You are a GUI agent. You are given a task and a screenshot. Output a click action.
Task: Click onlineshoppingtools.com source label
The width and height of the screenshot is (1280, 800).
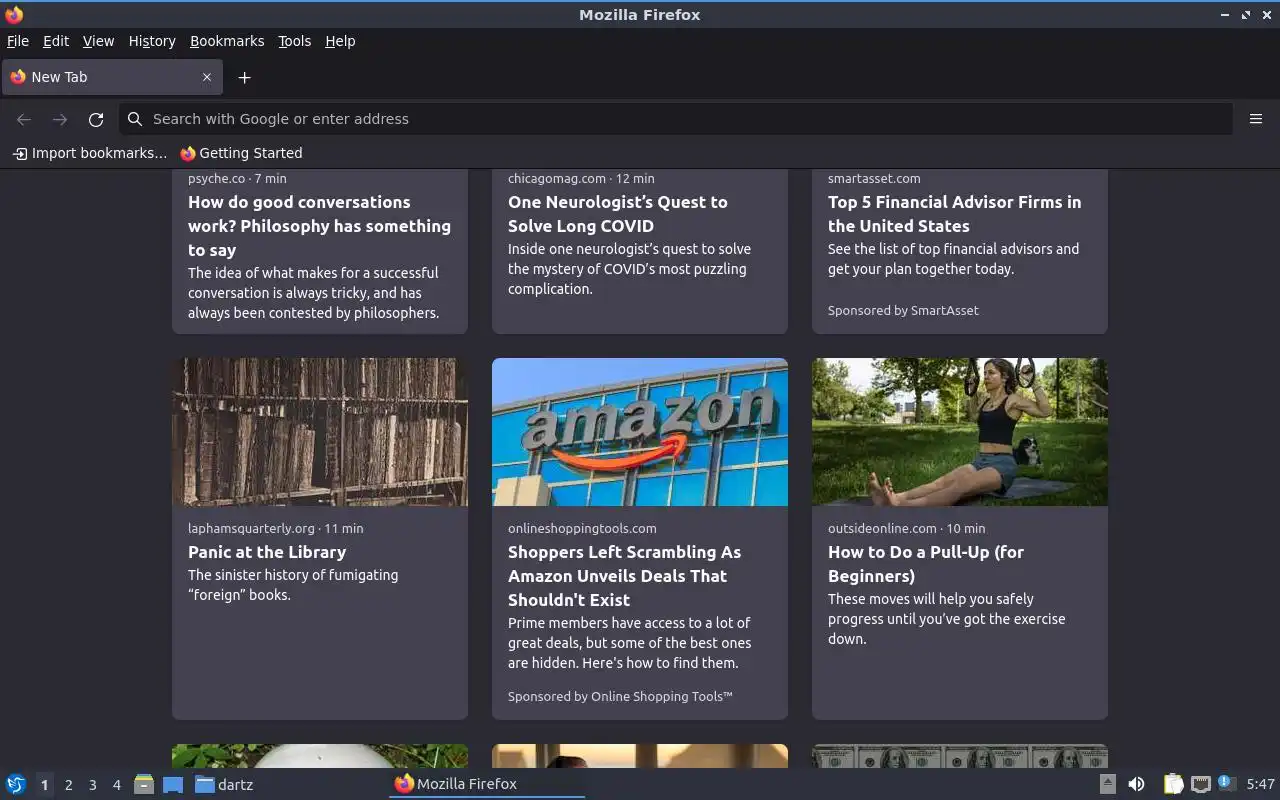582,528
